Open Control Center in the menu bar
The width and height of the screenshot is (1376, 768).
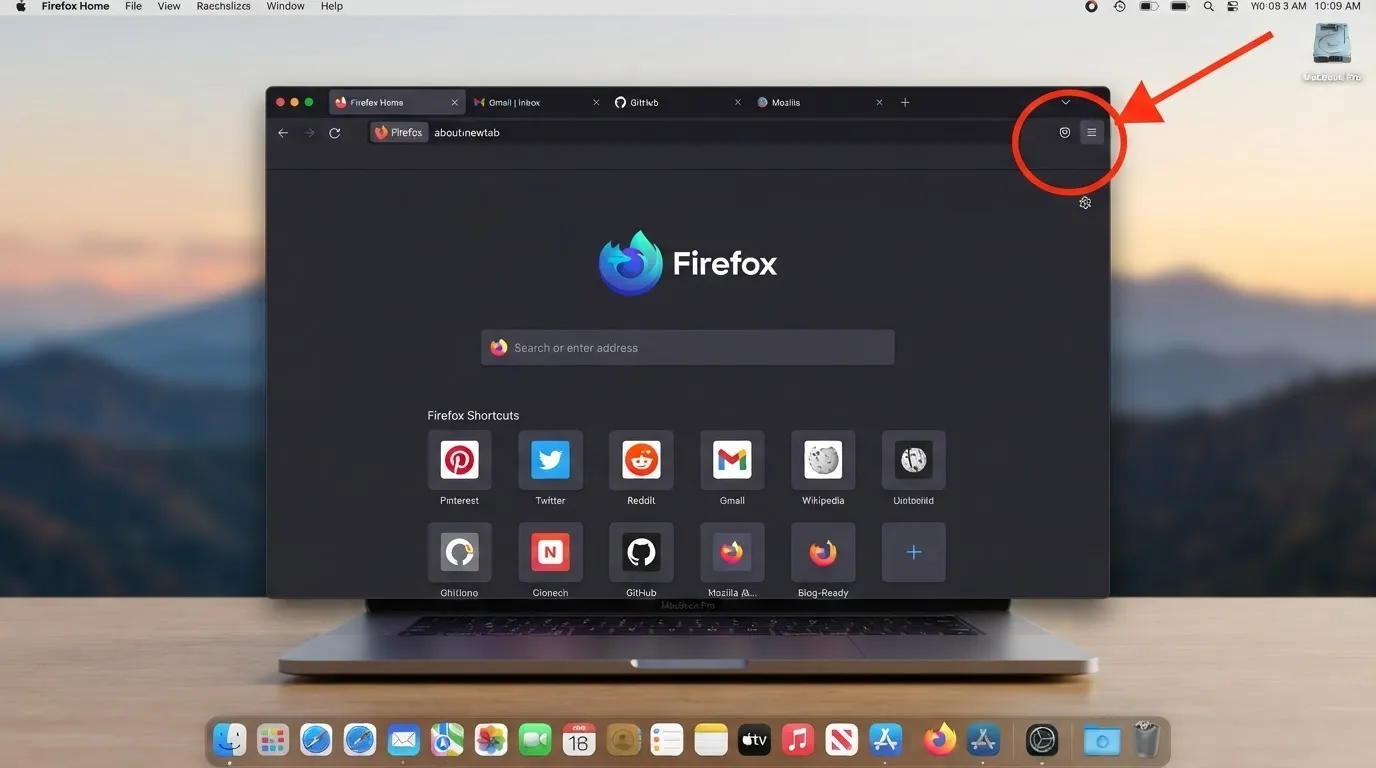tap(1232, 6)
